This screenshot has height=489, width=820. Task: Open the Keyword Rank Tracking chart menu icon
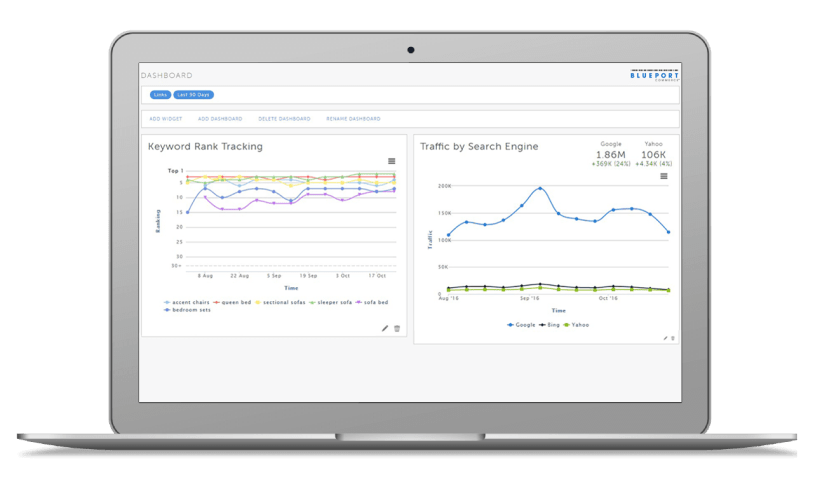point(391,161)
